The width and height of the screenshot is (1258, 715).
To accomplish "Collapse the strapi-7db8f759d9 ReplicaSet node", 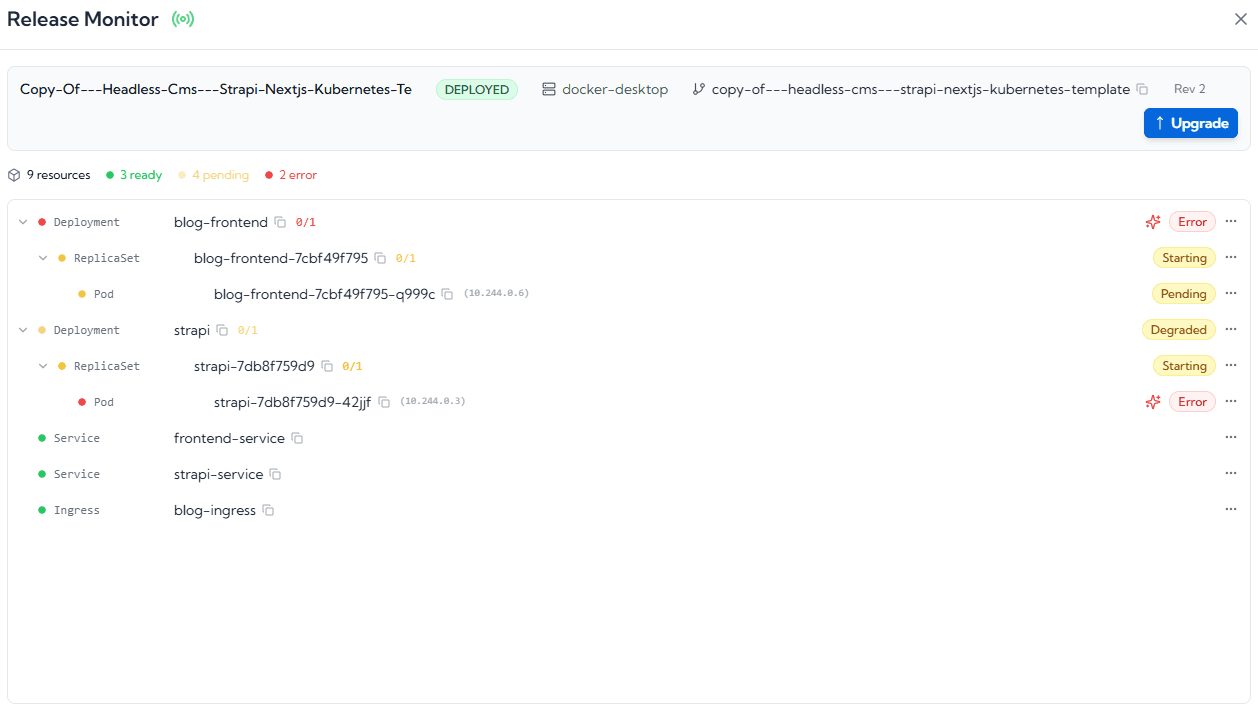I will 43,366.
